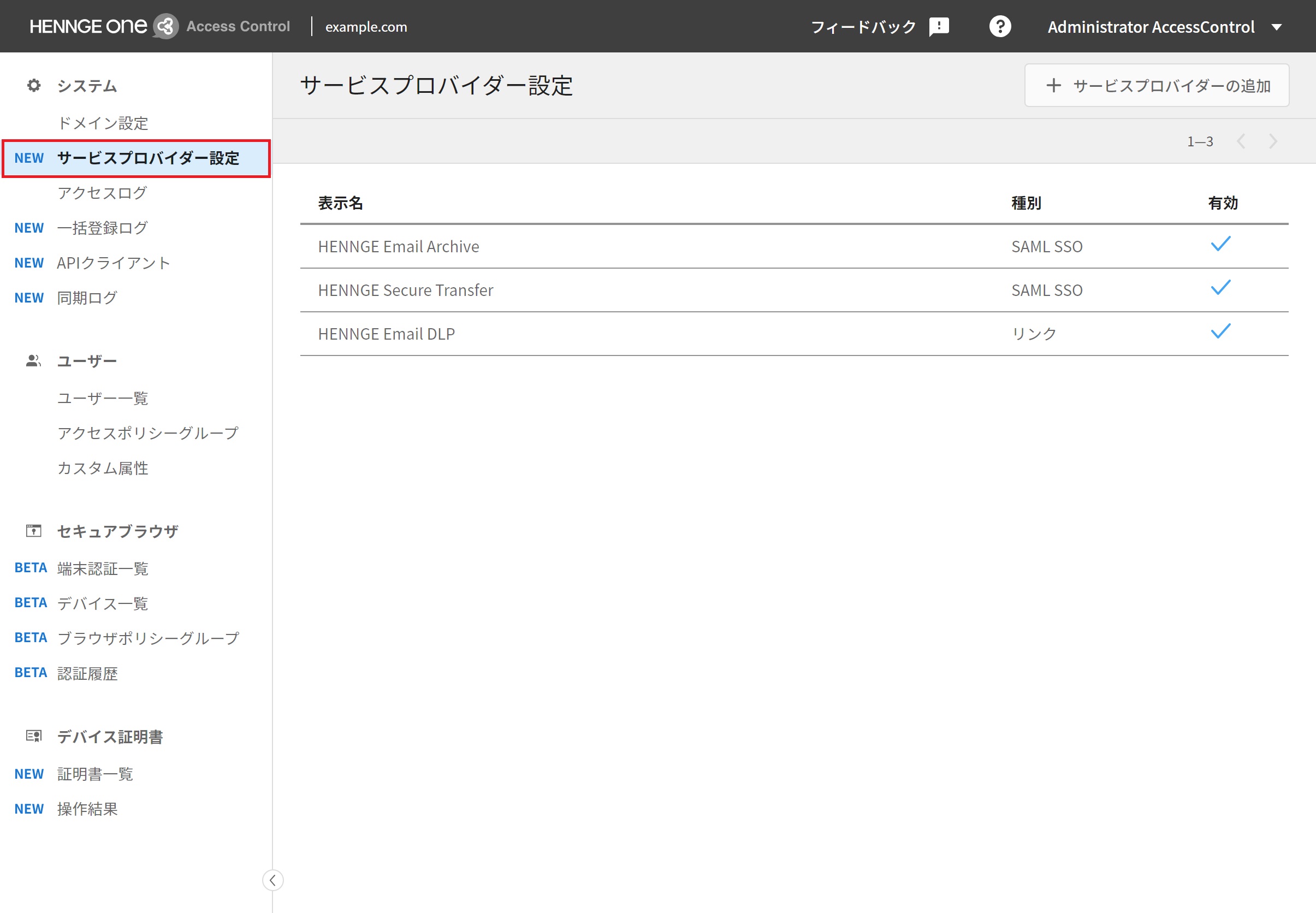Click SAML SSO type for HENNGE Secure Transfer
Viewport: 1316px width, 913px height.
pos(1047,290)
